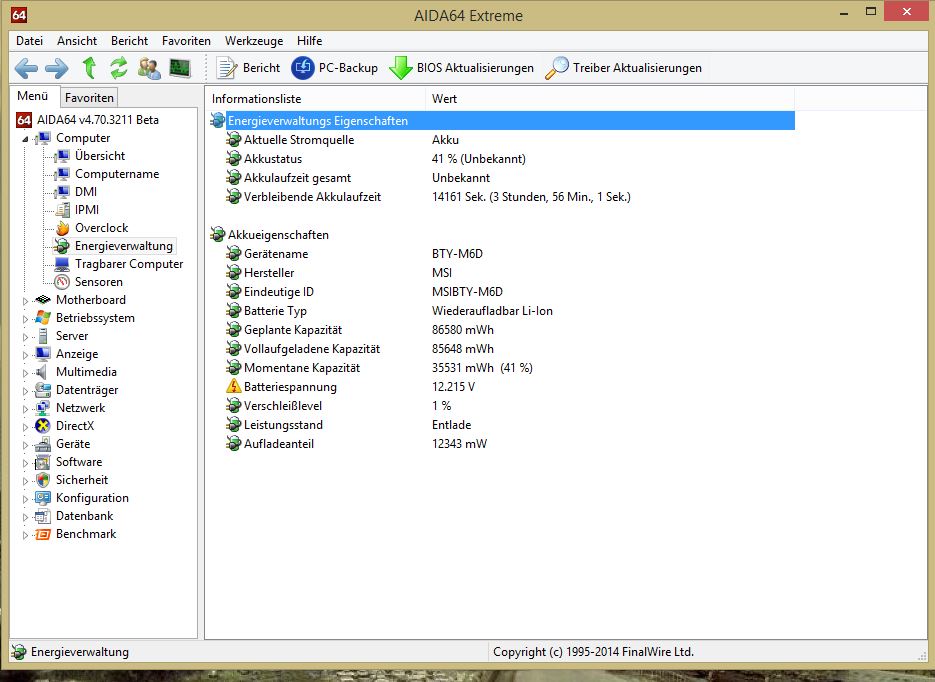Click the green up-level arrow icon
The width and height of the screenshot is (935, 682).
(89, 68)
